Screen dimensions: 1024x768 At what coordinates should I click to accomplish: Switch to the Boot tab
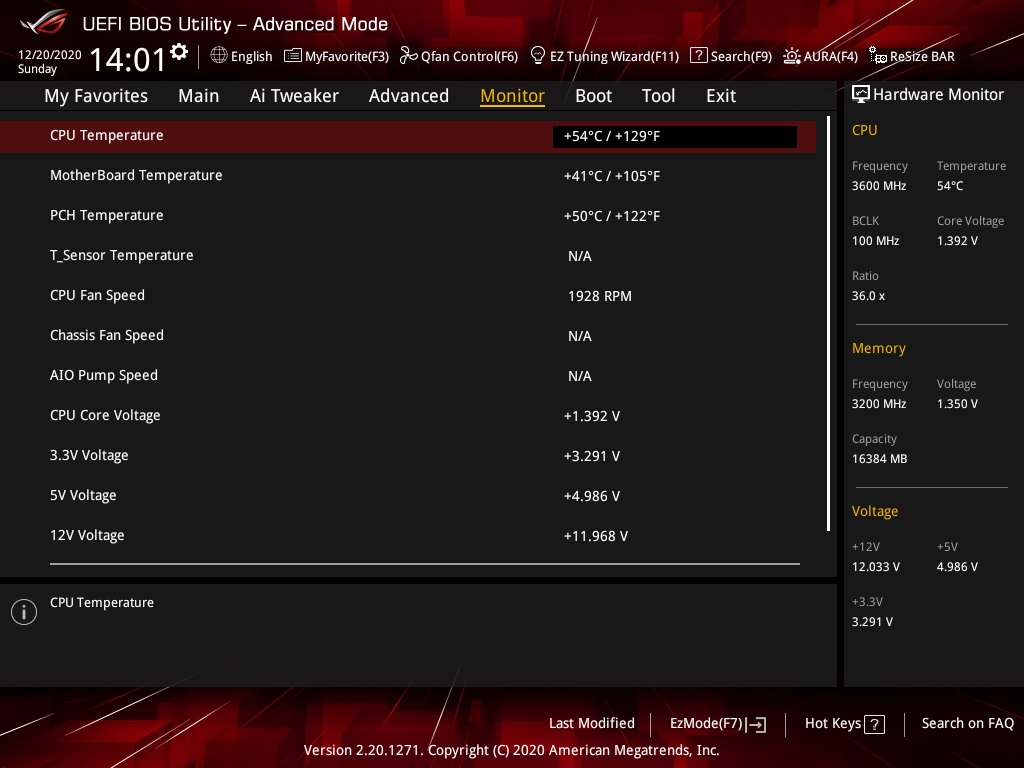point(593,96)
